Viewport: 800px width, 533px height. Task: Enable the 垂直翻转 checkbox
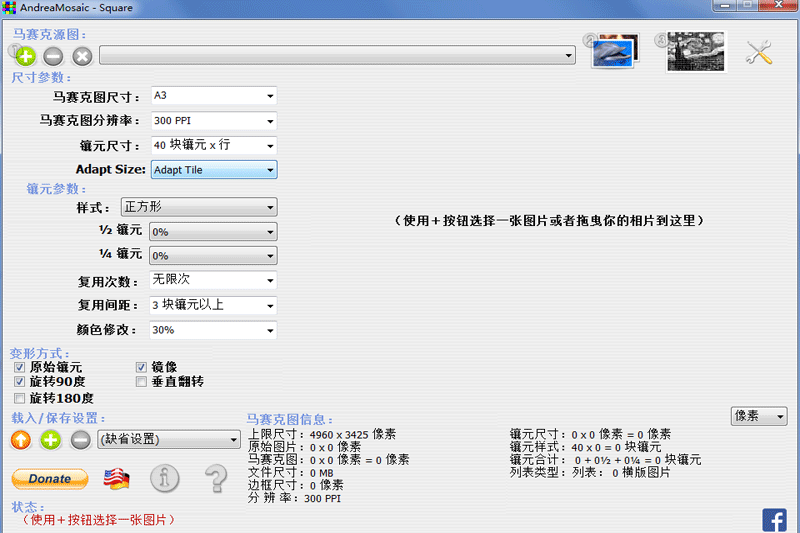(x=141, y=382)
